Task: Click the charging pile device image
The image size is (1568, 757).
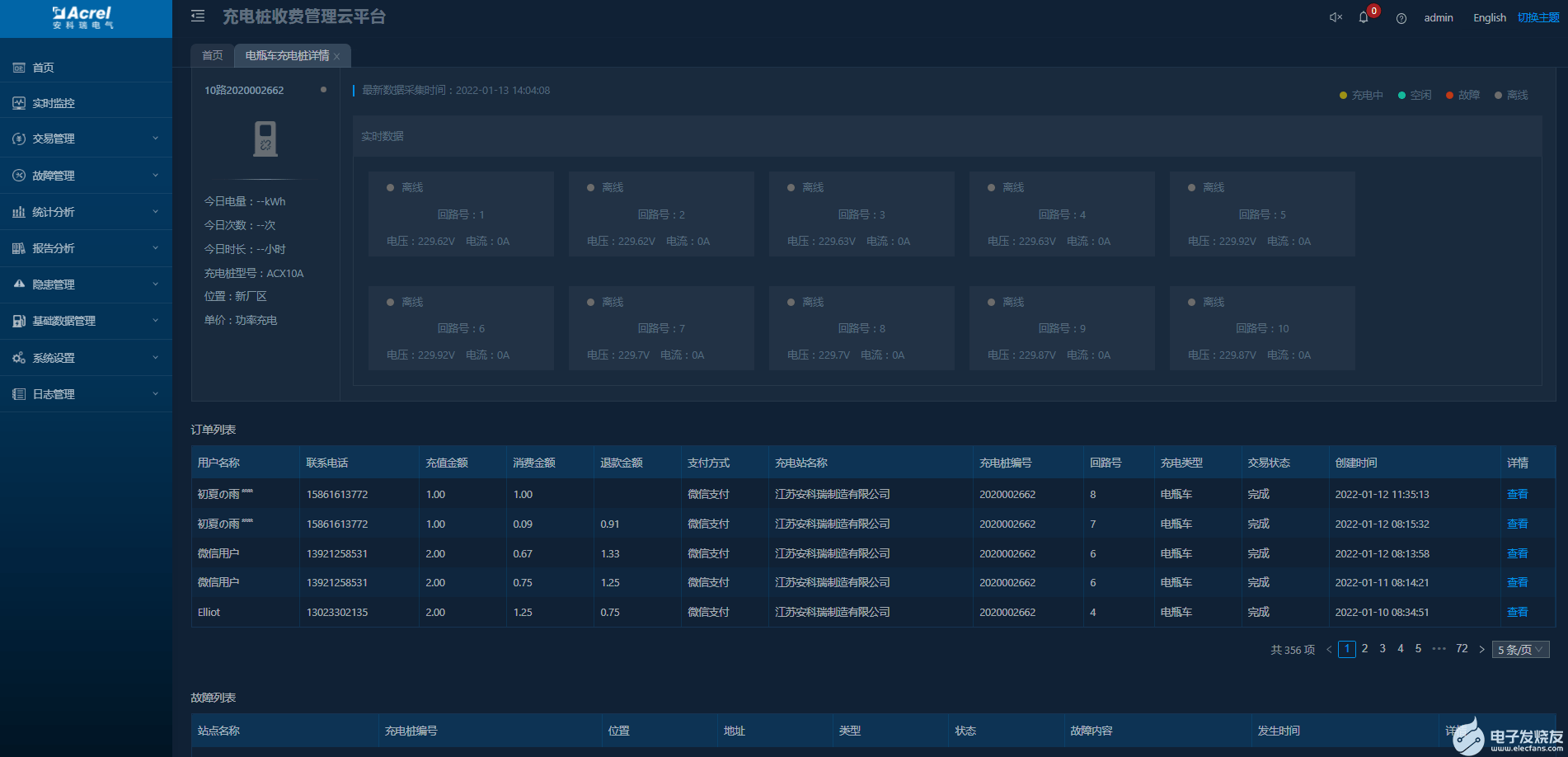Action: click(265, 139)
